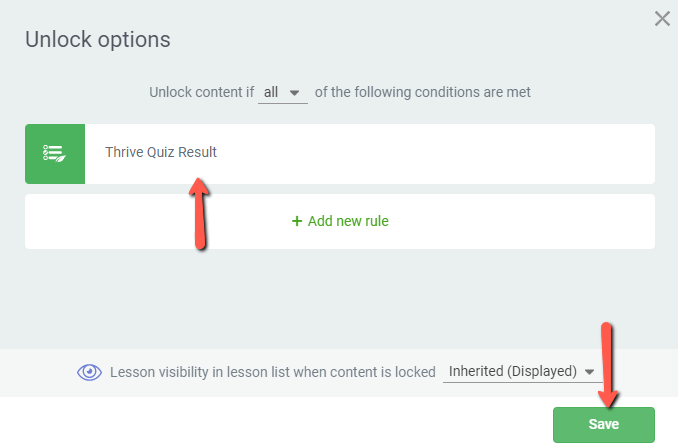Click 'of the following conditions are met' text
This screenshot has width=678, height=448.
tap(422, 92)
